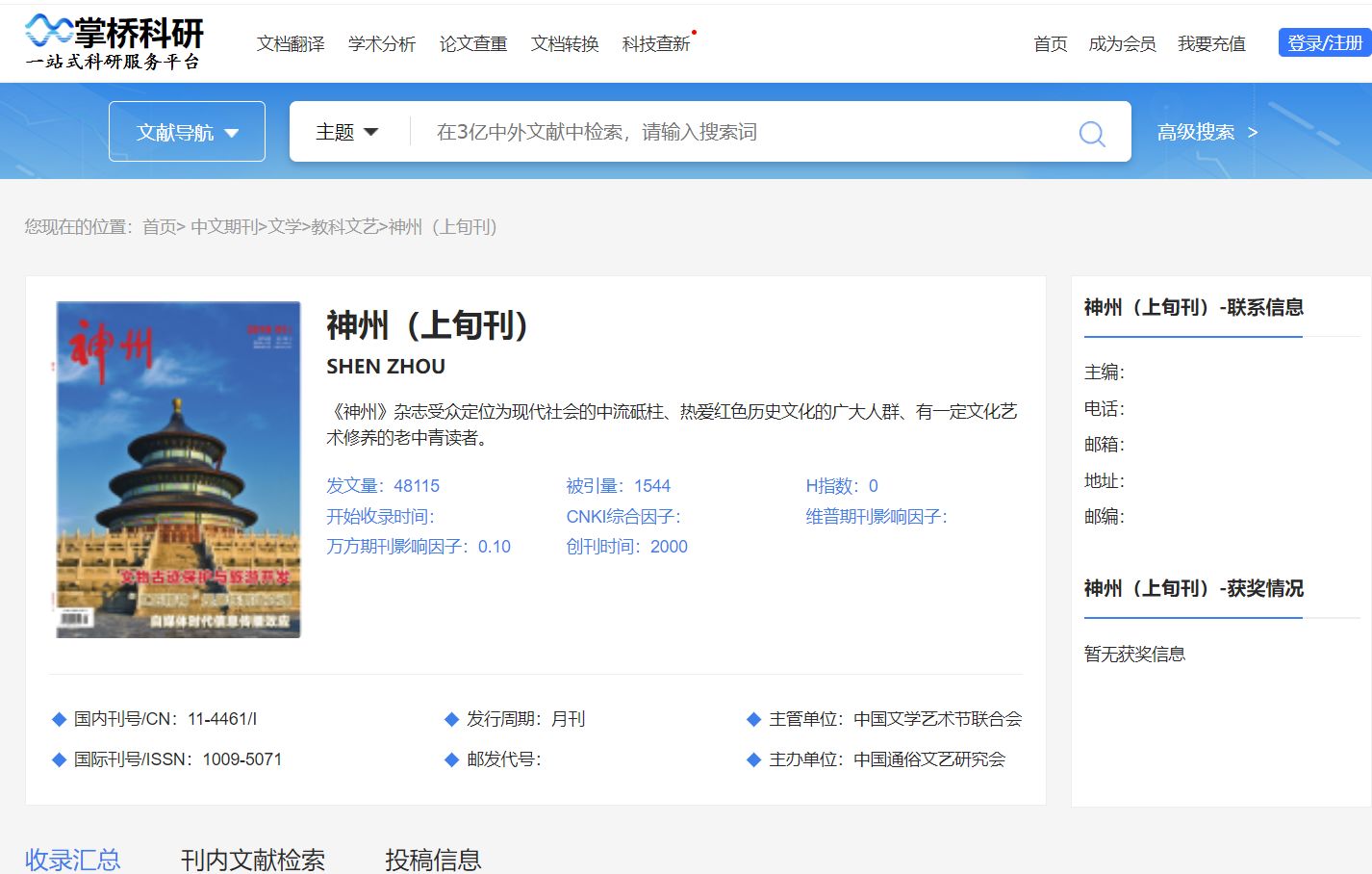Click the 开始收录时间 label
The height and width of the screenshot is (874, 1372).
click(380, 517)
